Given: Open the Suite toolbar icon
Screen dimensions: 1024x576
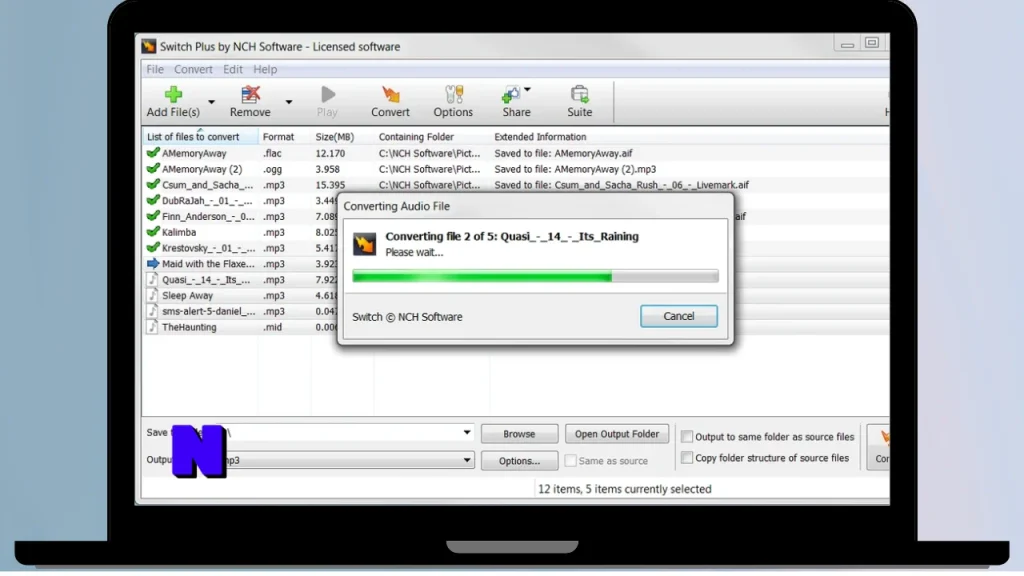Looking at the screenshot, I should click(579, 95).
